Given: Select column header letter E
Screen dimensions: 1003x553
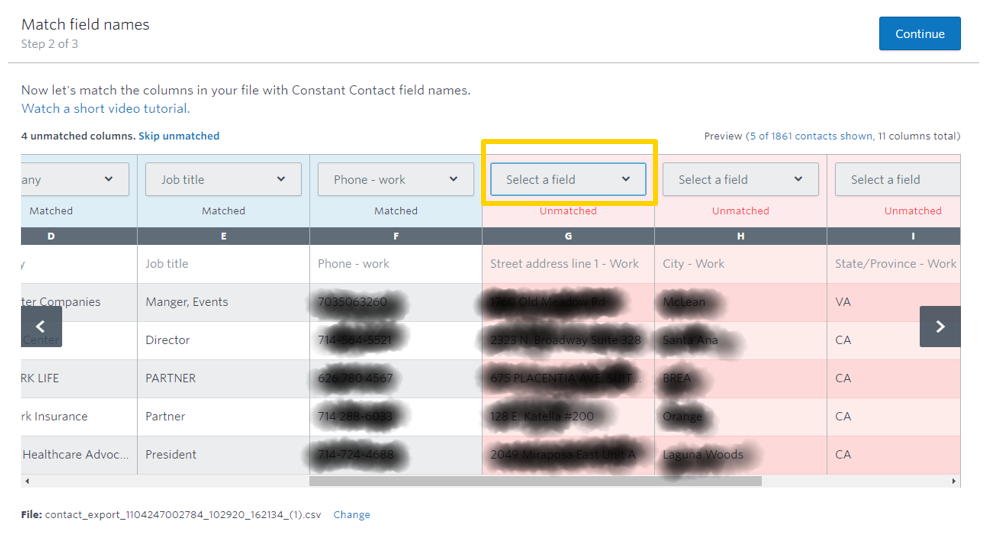Looking at the screenshot, I should tap(223, 236).
